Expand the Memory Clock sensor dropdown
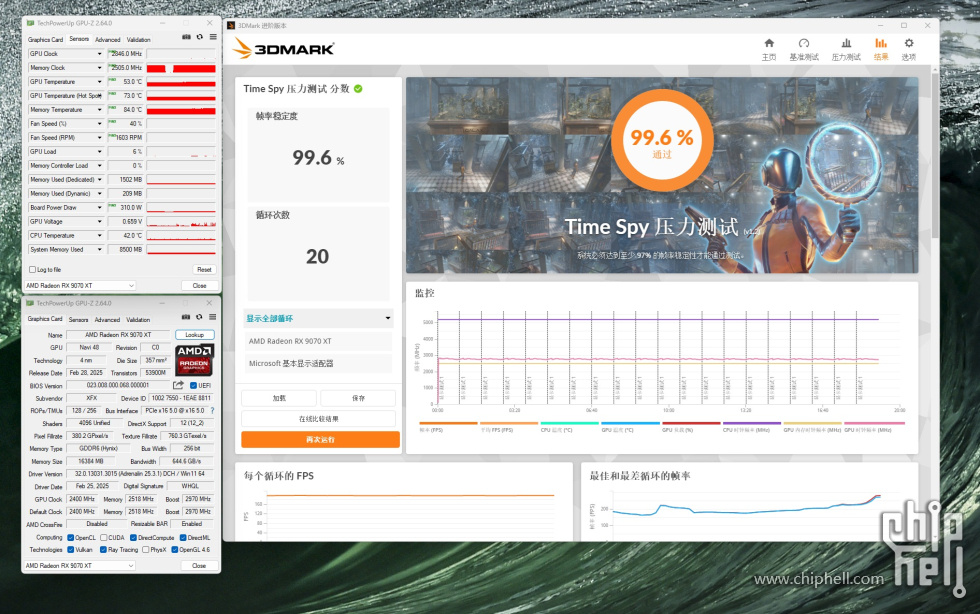This screenshot has height=614, width=980. tap(99, 68)
